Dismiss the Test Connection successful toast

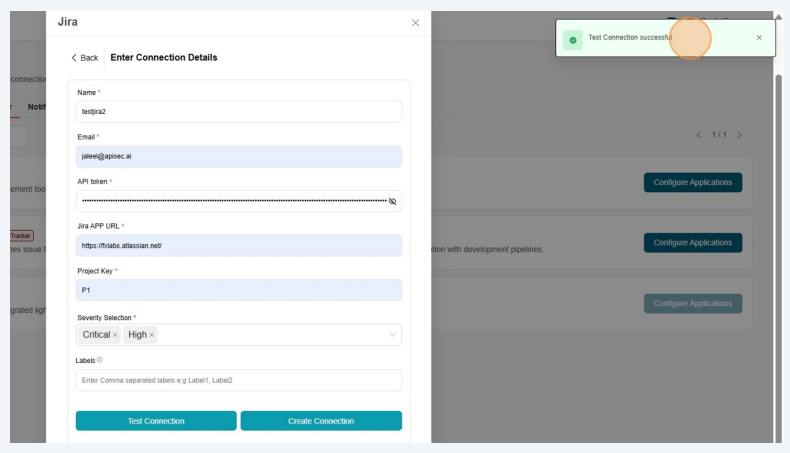click(x=759, y=38)
